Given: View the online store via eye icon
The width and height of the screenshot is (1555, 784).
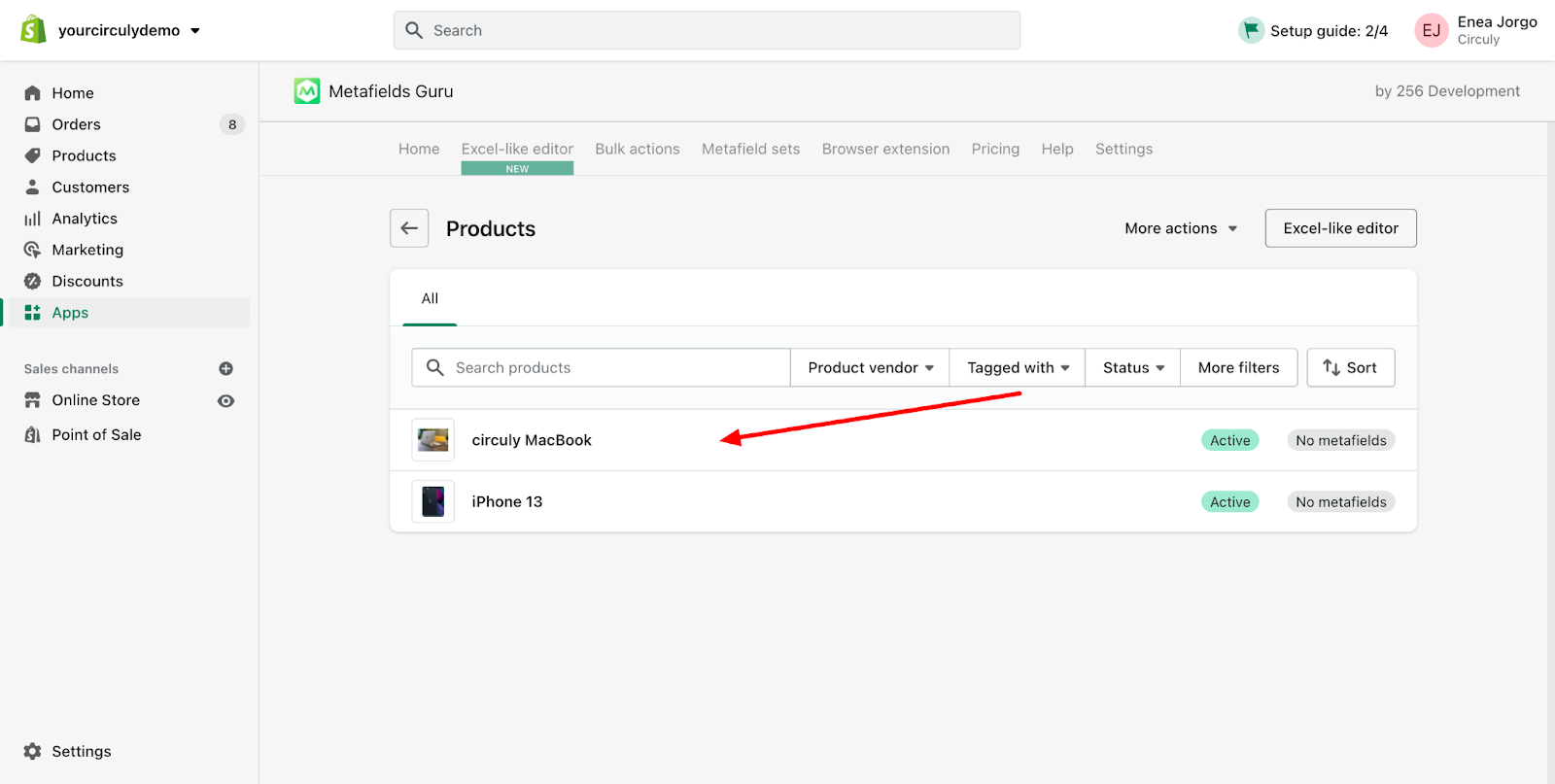Looking at the screenshot, I should [x=226, y=401].
